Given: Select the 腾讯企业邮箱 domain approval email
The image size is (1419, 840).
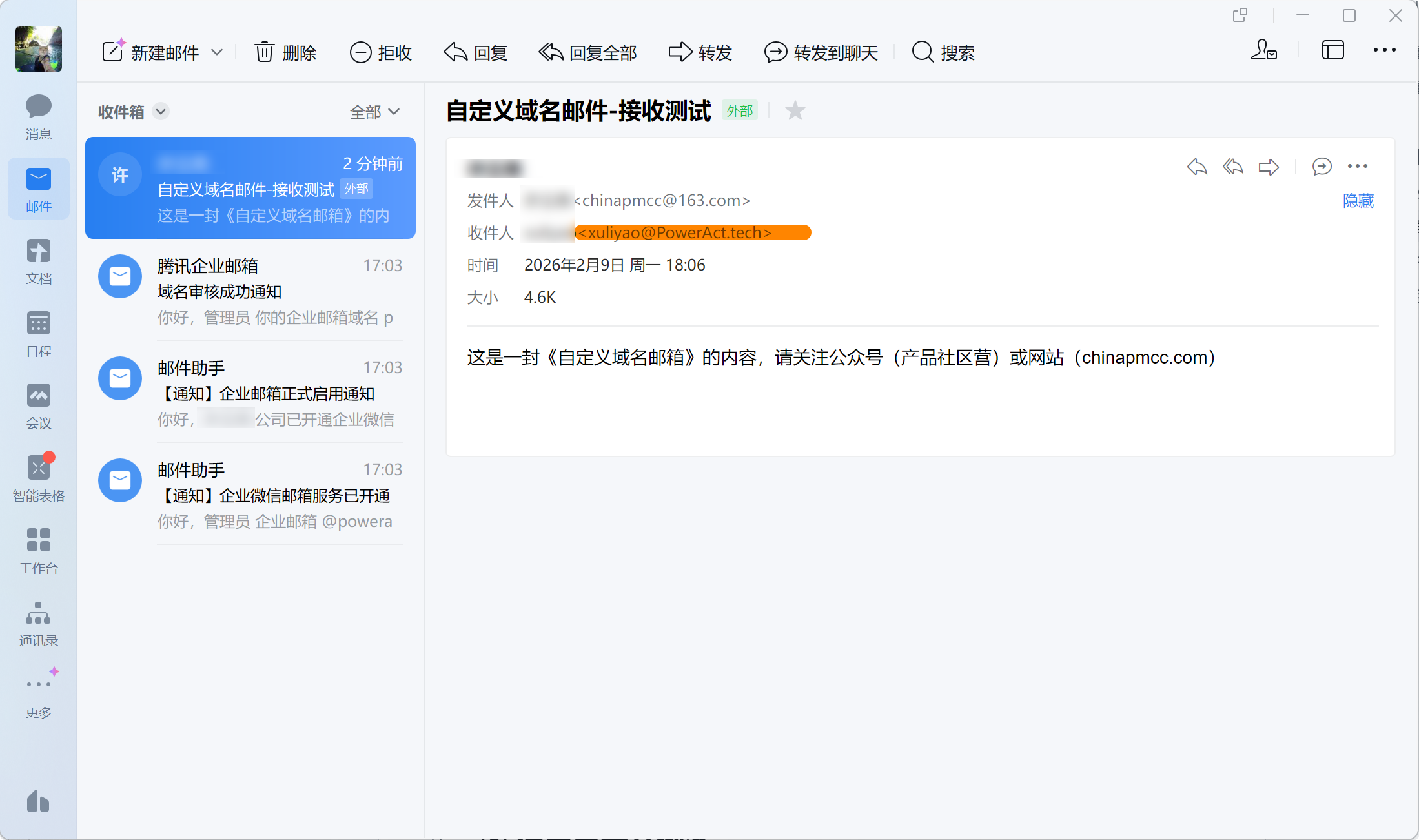Looking at the screenshot, I should point(250,291).
